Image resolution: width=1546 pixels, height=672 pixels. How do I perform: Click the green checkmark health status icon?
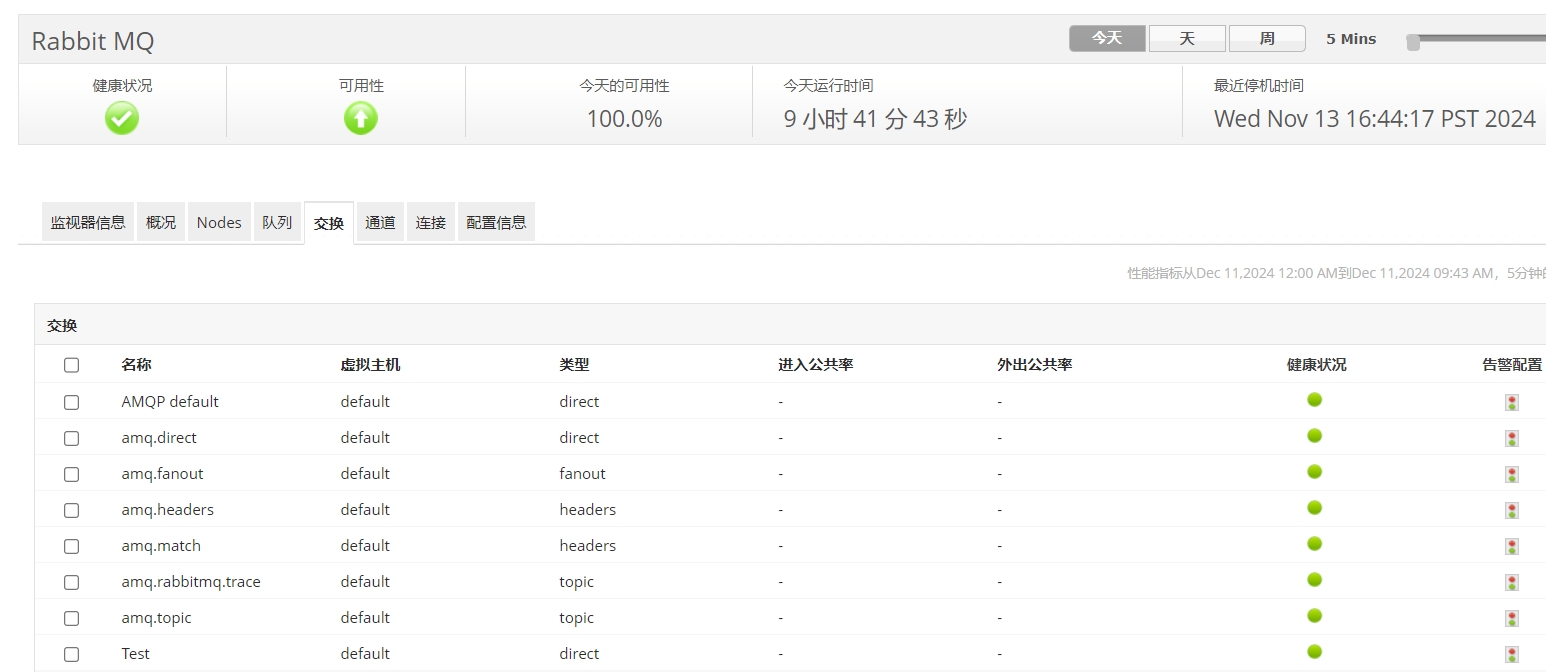click(x=122, y=119)
